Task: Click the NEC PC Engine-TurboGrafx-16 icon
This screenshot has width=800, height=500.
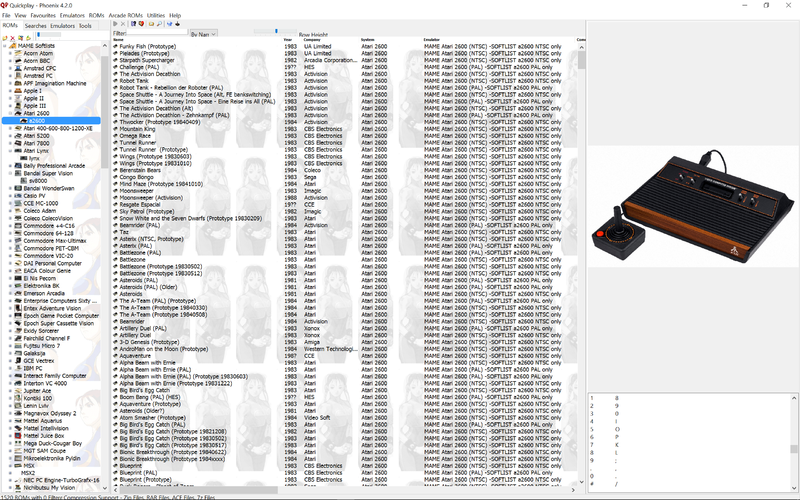Action: click(18, 481)
